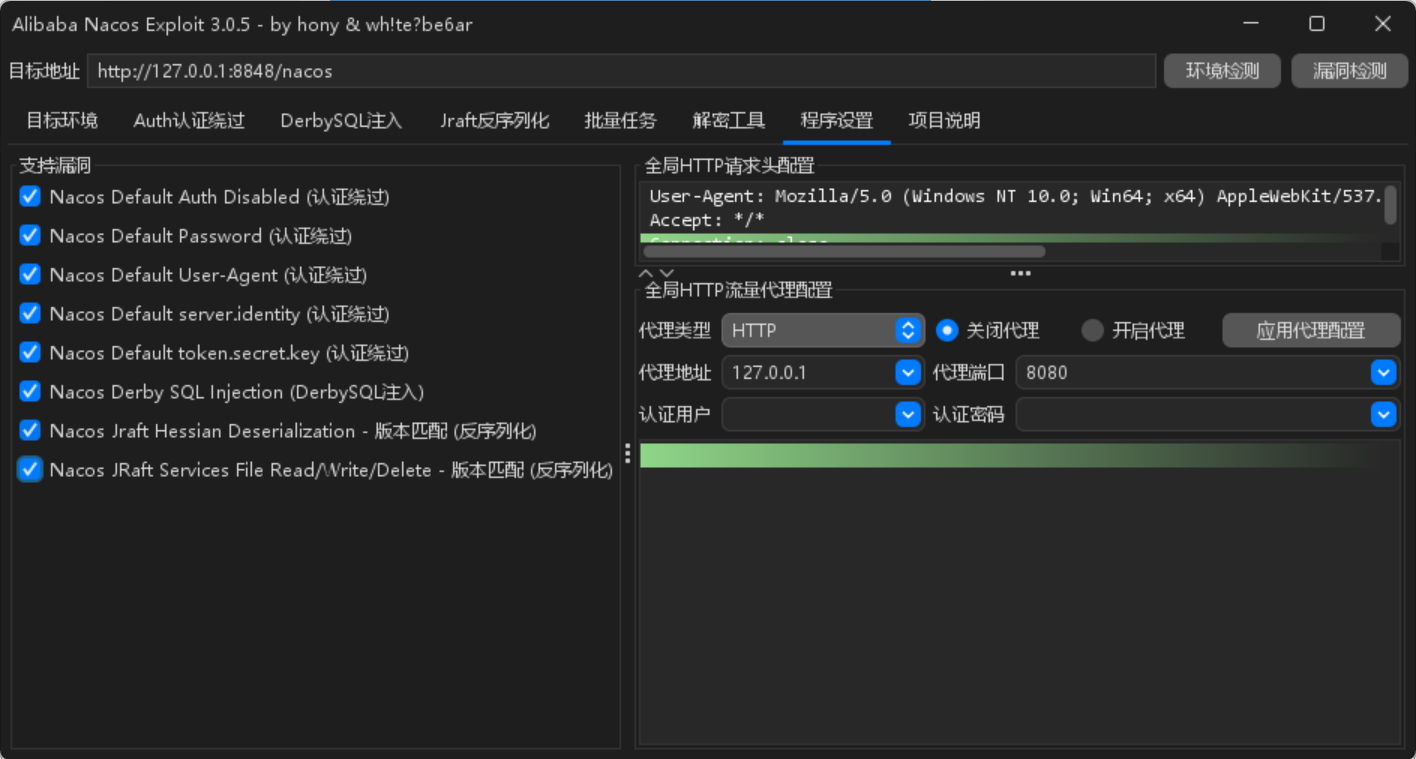Click the split pane collapse arrows
This screenshot has height=759, width=1416.
click(657, 273)
